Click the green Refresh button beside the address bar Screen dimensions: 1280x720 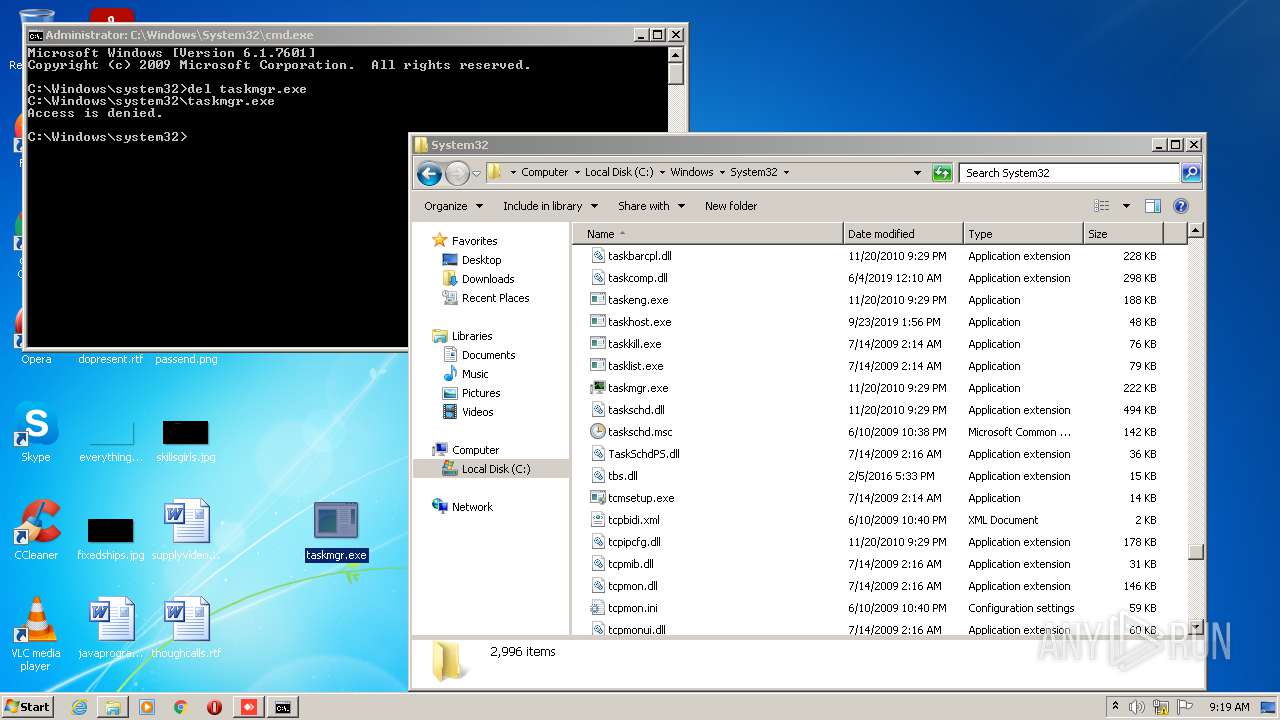942,173
